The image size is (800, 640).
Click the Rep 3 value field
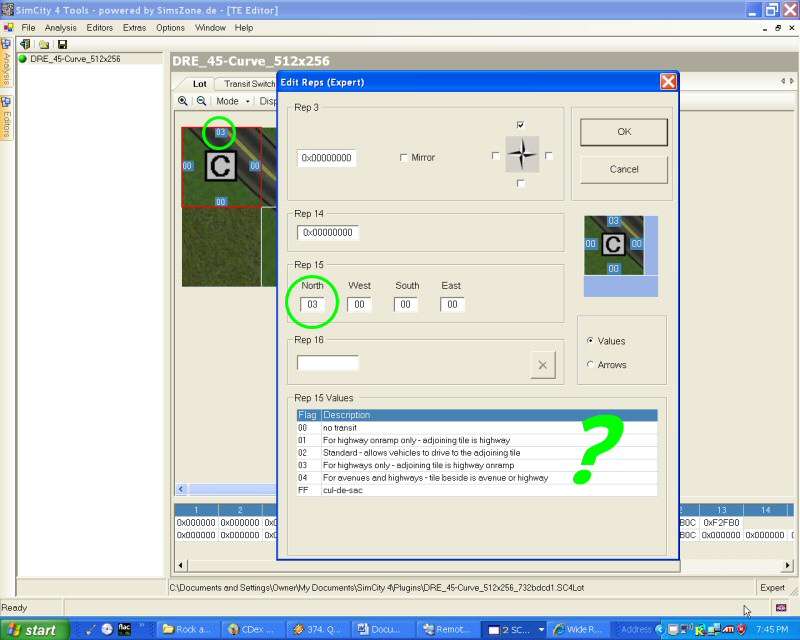pos(327,158)
